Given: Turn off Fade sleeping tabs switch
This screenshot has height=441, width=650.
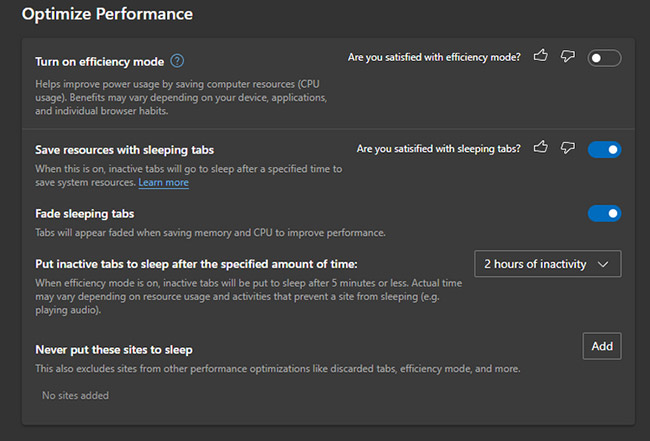Looking at the screenshot, I should (x=604, y=213).
